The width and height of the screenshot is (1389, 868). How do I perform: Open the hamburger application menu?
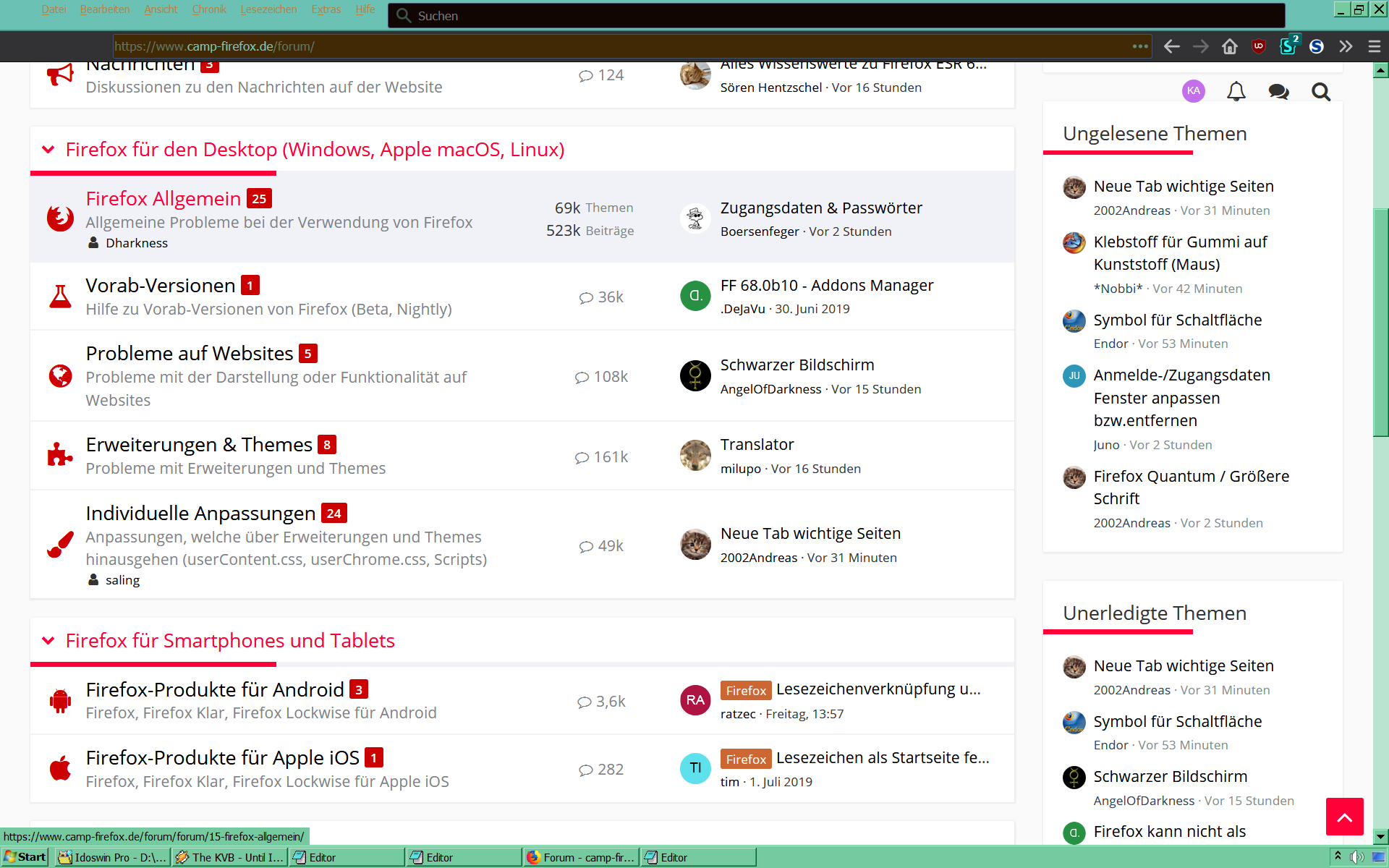(x=1375, y=46)
